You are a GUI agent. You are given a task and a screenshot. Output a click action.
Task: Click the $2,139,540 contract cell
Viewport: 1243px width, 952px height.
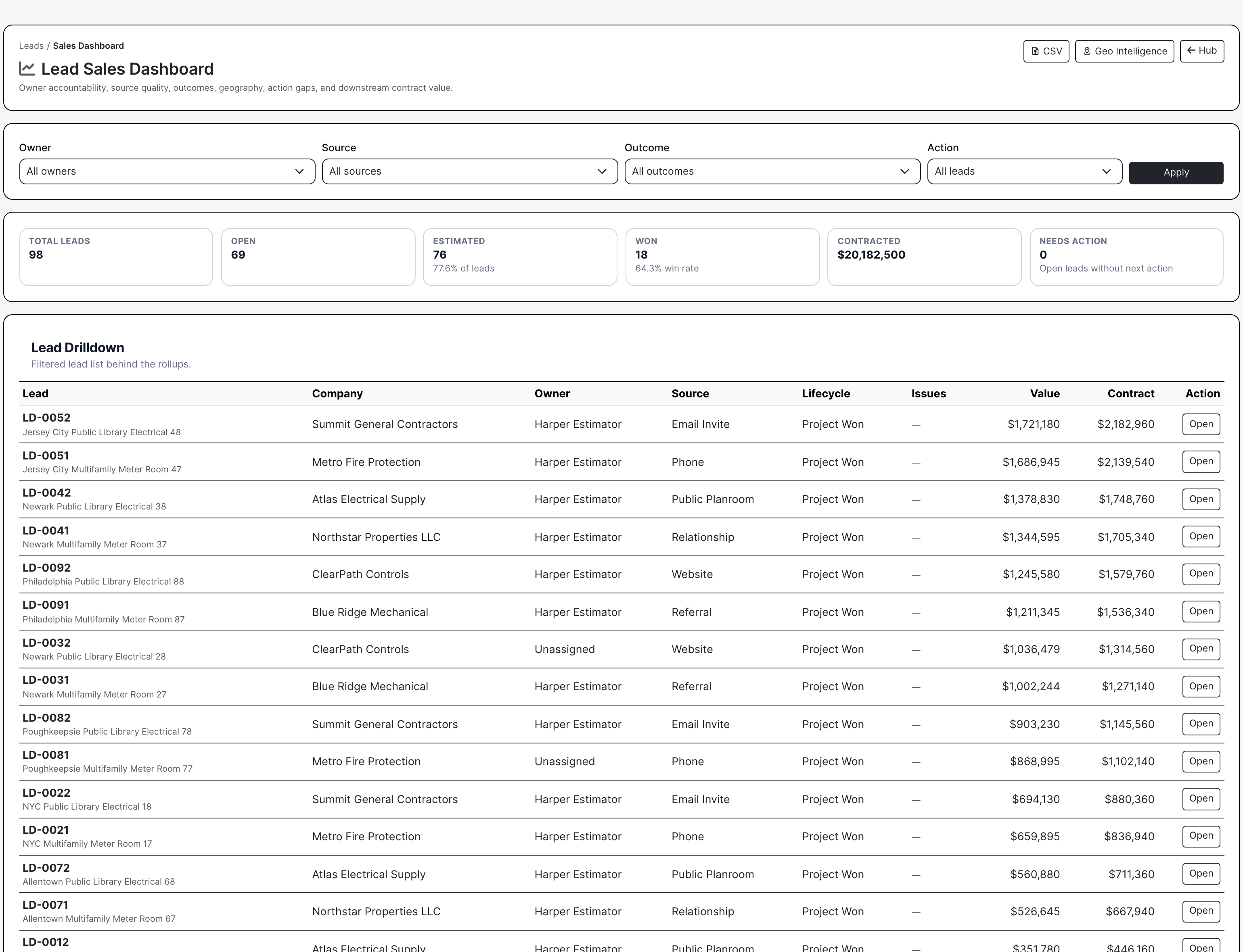(x=1126, y=462)
